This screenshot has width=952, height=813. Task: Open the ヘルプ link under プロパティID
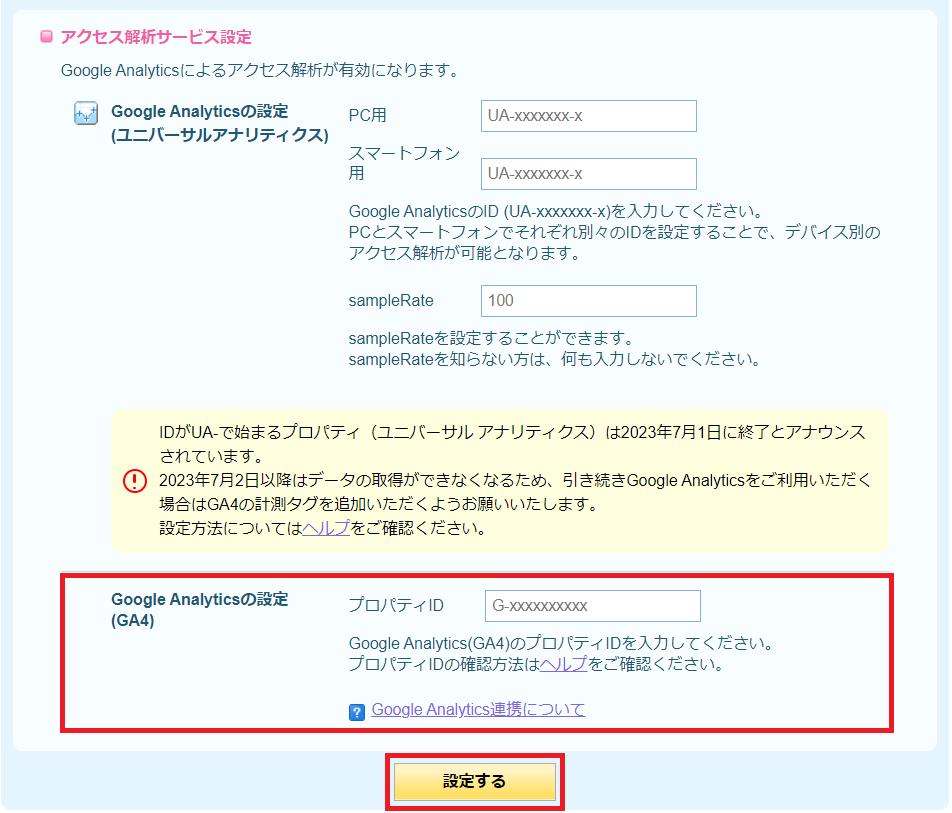(x=563, y=664)
